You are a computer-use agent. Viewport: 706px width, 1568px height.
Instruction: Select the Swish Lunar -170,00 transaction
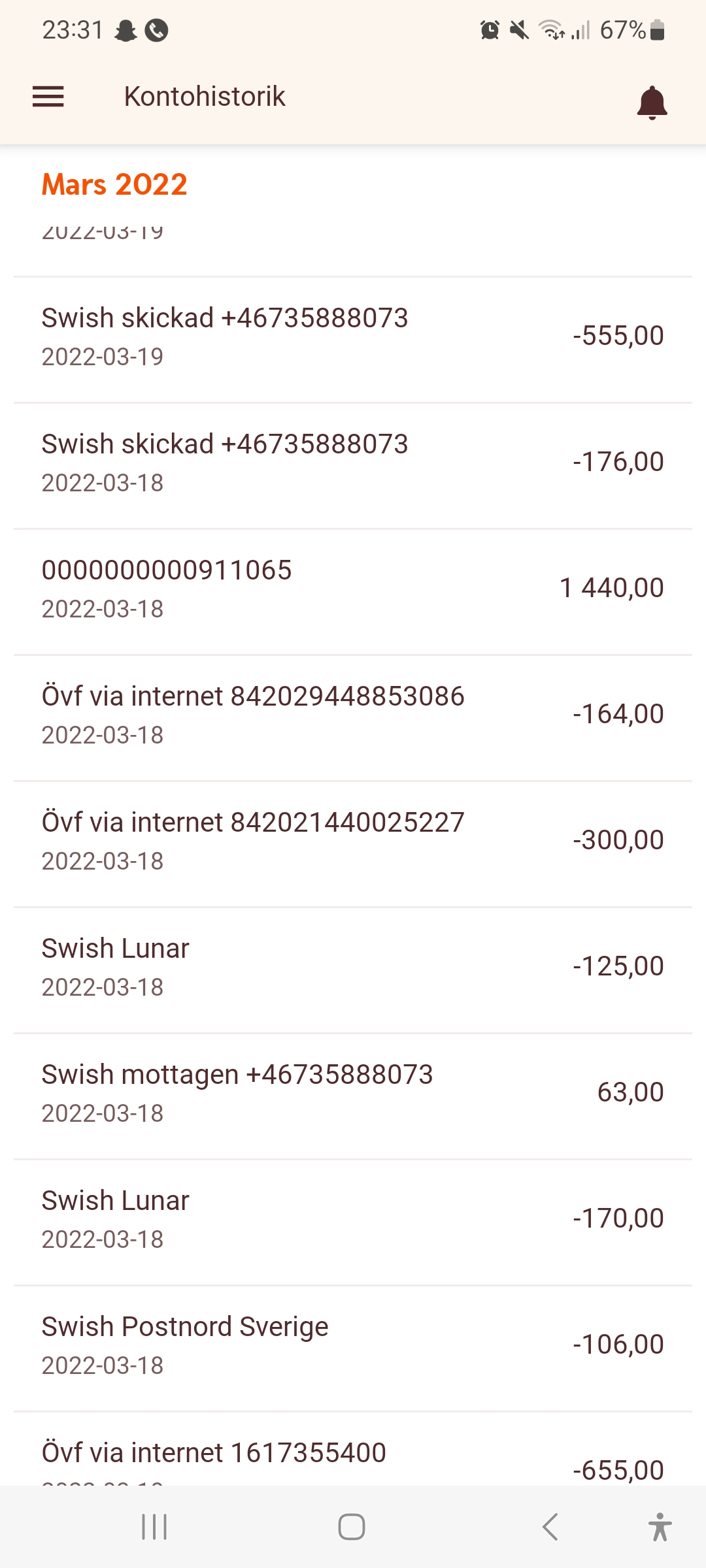click(353, 1219)
